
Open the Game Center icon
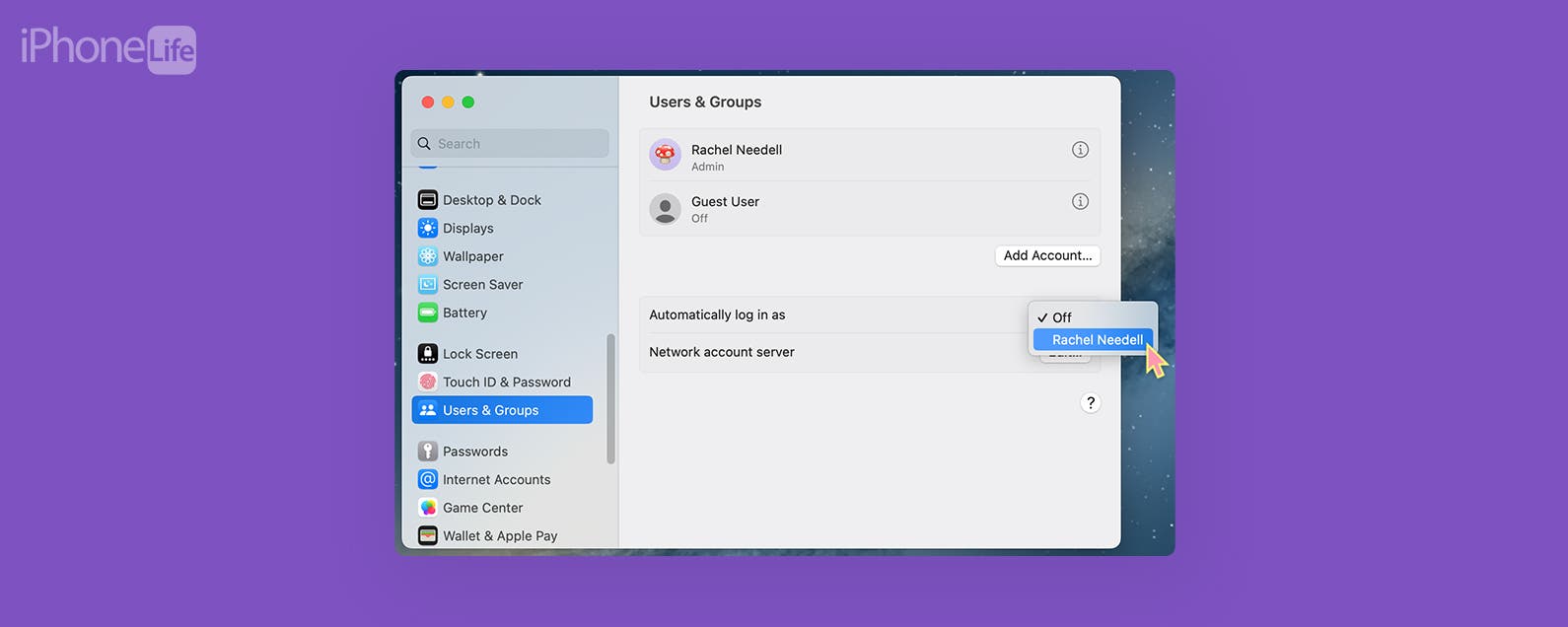(x=427, y=508)
